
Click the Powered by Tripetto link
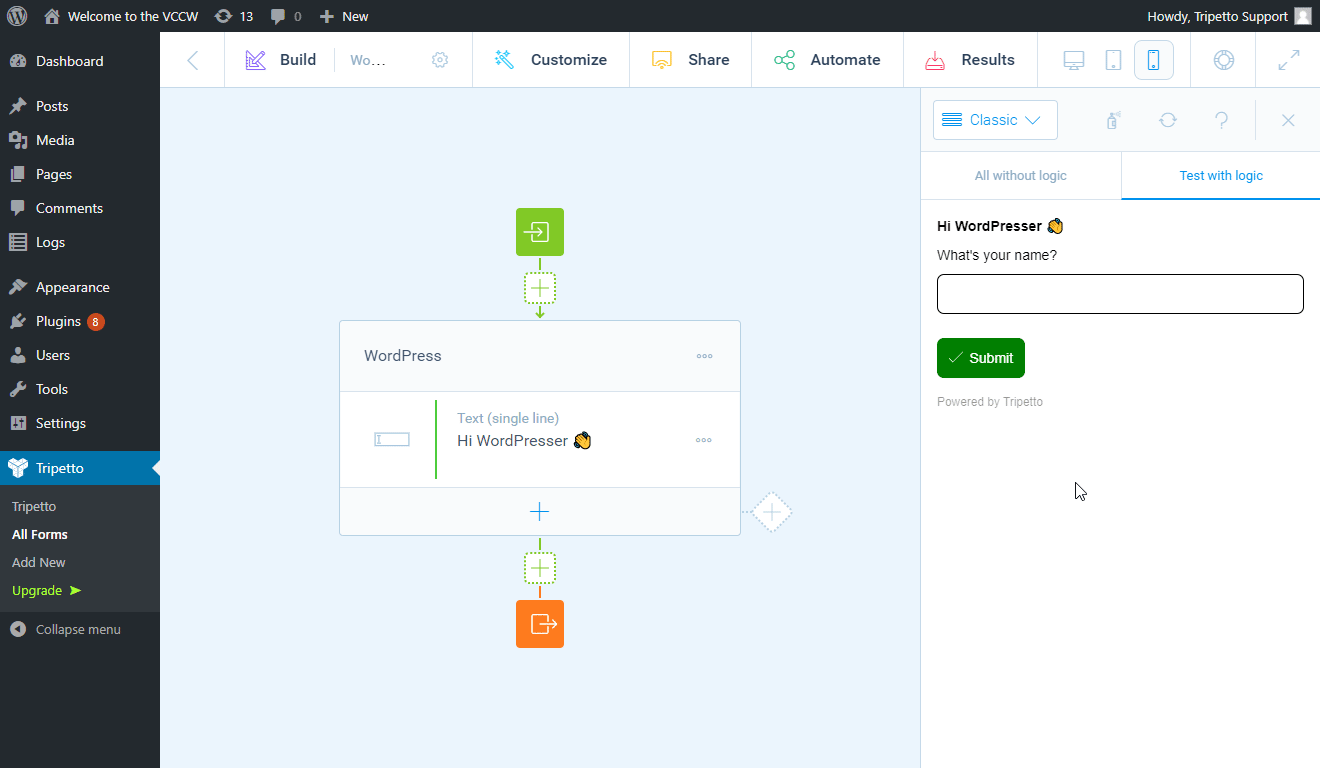990,402
